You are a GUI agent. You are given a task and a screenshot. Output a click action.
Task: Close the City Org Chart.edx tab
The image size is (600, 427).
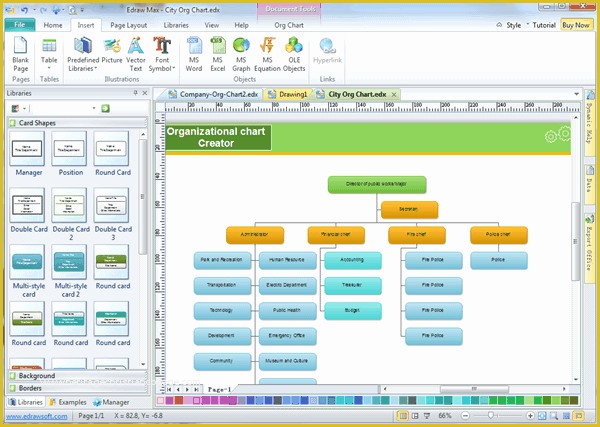pos(394,95)
